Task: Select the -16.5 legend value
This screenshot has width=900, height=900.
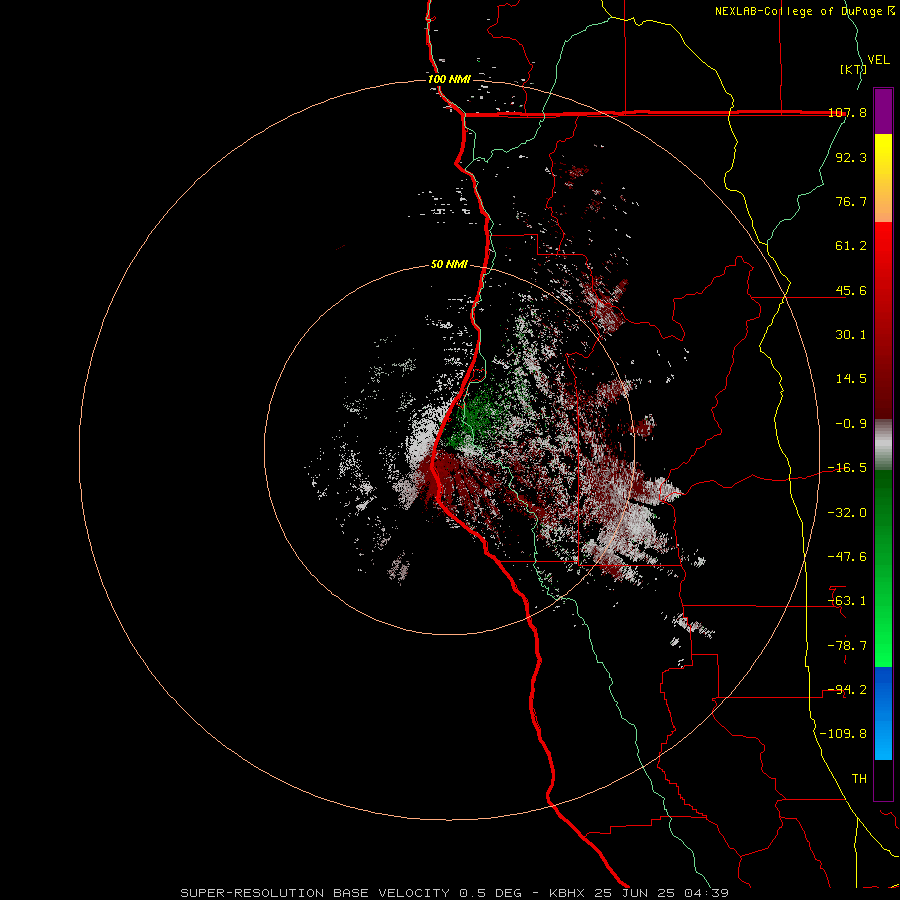Action: 847,468
